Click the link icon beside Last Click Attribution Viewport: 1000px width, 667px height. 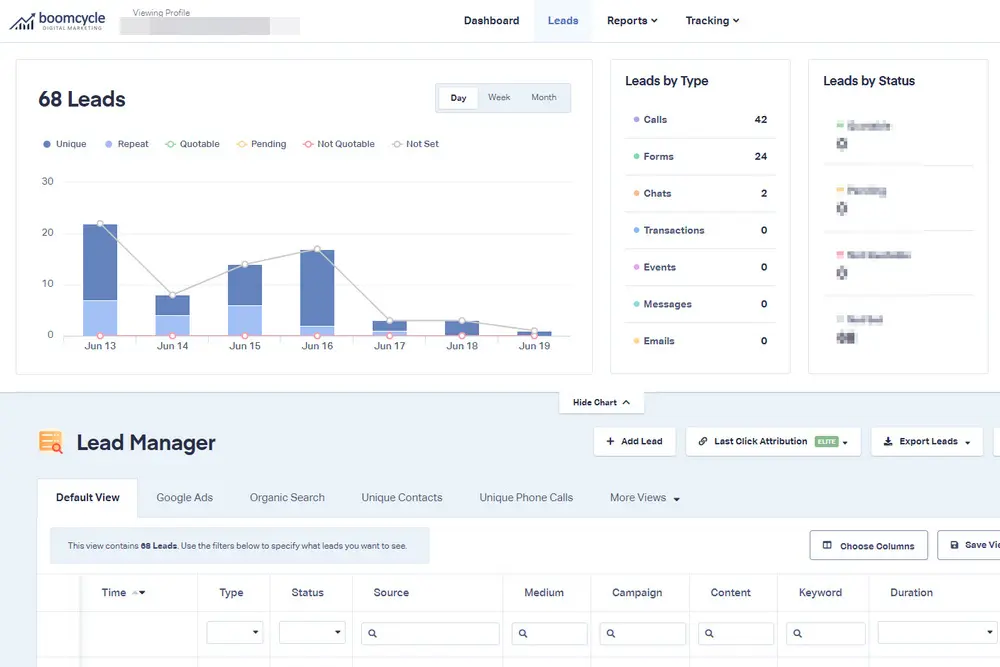point(700,441)
